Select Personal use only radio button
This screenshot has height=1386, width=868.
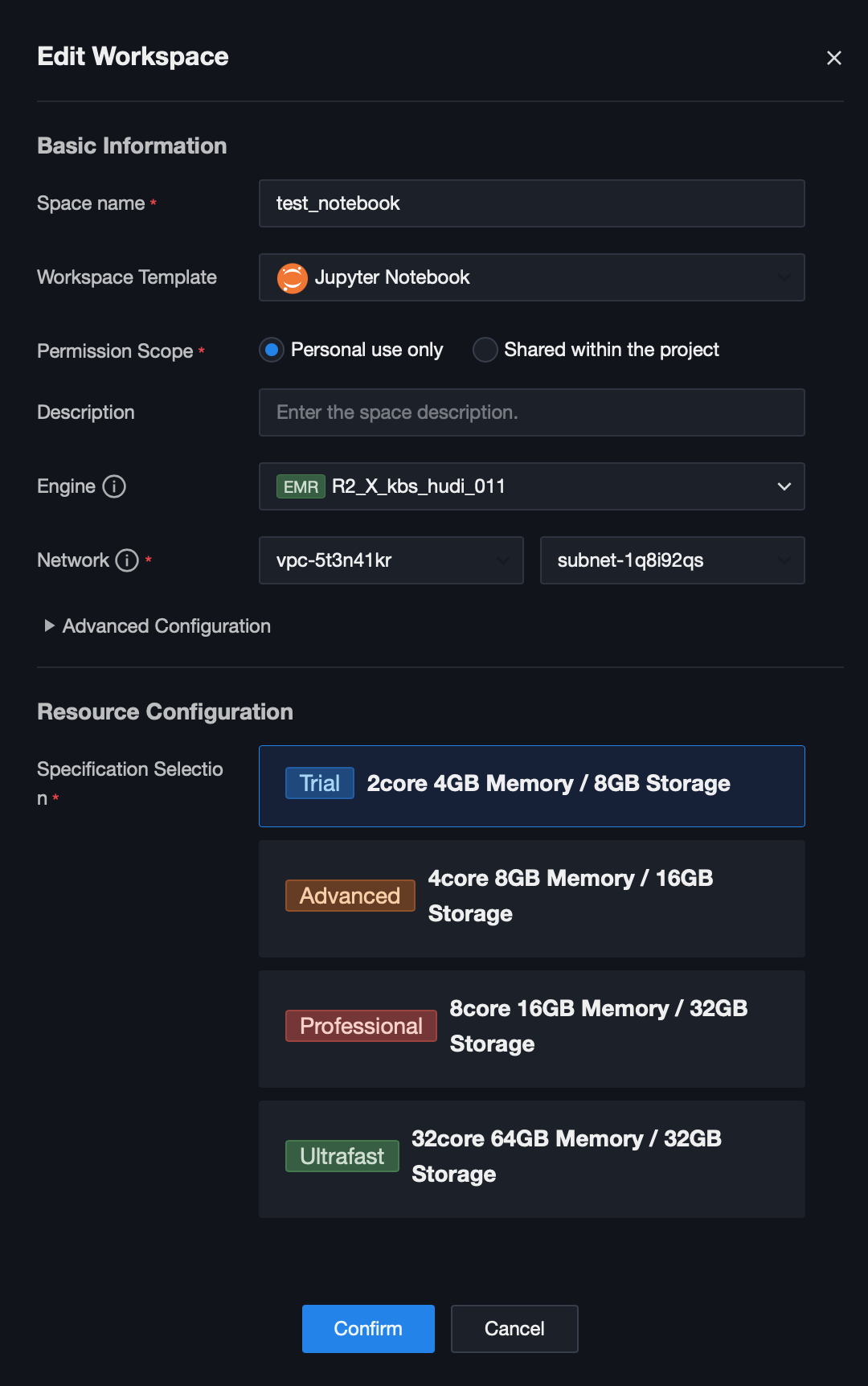click(272, 350)
